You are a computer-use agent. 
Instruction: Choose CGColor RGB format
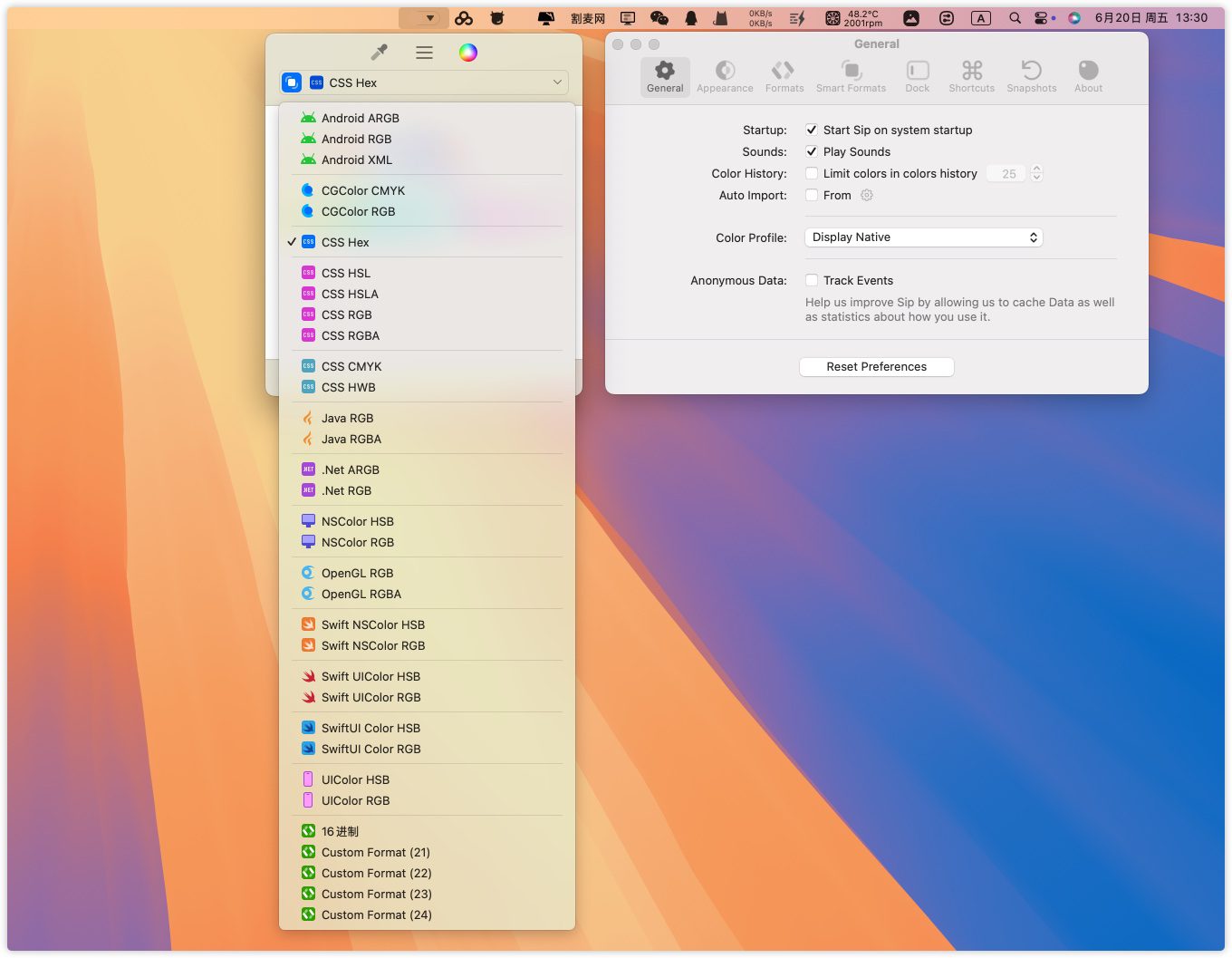click(x=428, y=211)
